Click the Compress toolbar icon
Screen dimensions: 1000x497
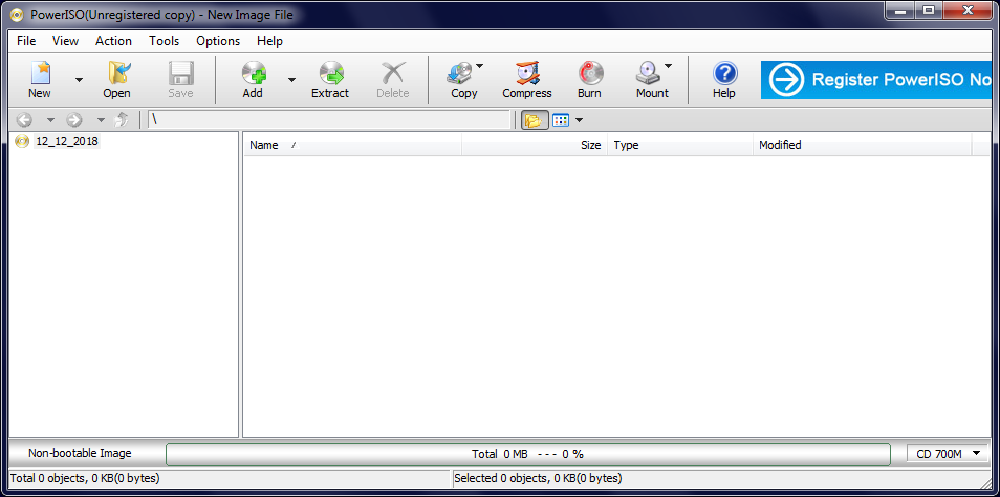[x=527, y=73]
